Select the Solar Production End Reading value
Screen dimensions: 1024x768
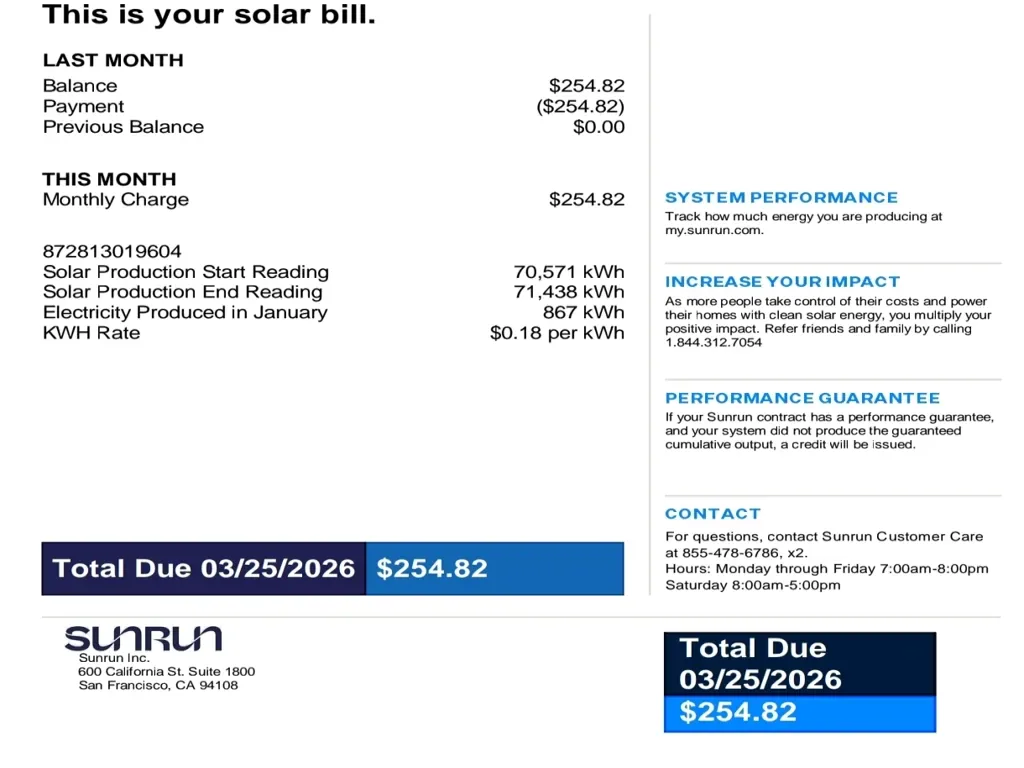point(568,292)
